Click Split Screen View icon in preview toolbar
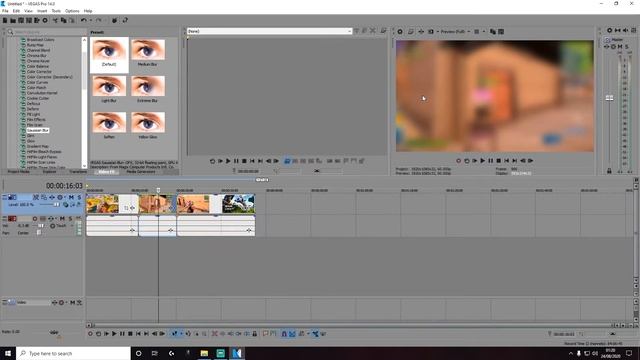The height and width of the screenshot is (360, 640). [431, 31]
